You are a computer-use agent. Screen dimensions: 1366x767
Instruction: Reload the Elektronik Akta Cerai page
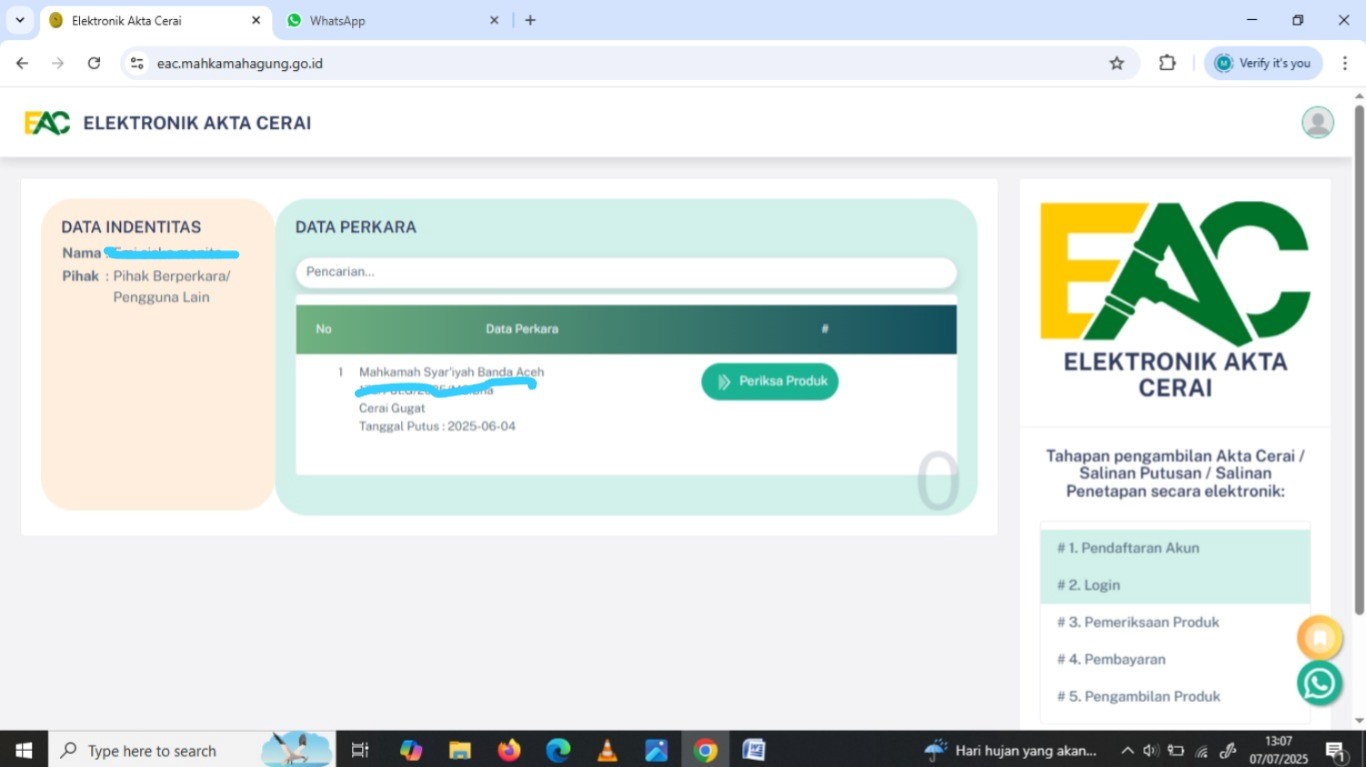pos(94,63)
